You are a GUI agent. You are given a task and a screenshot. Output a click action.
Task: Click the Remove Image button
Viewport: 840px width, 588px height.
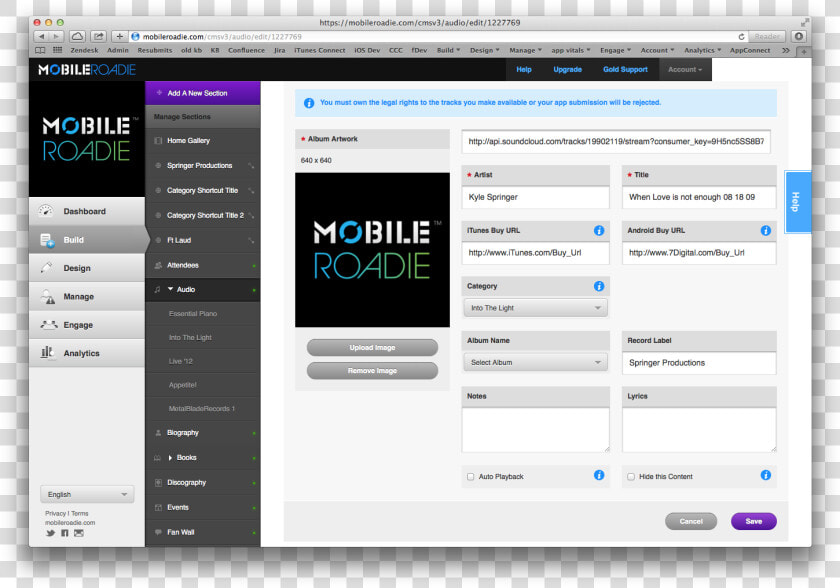372,371
